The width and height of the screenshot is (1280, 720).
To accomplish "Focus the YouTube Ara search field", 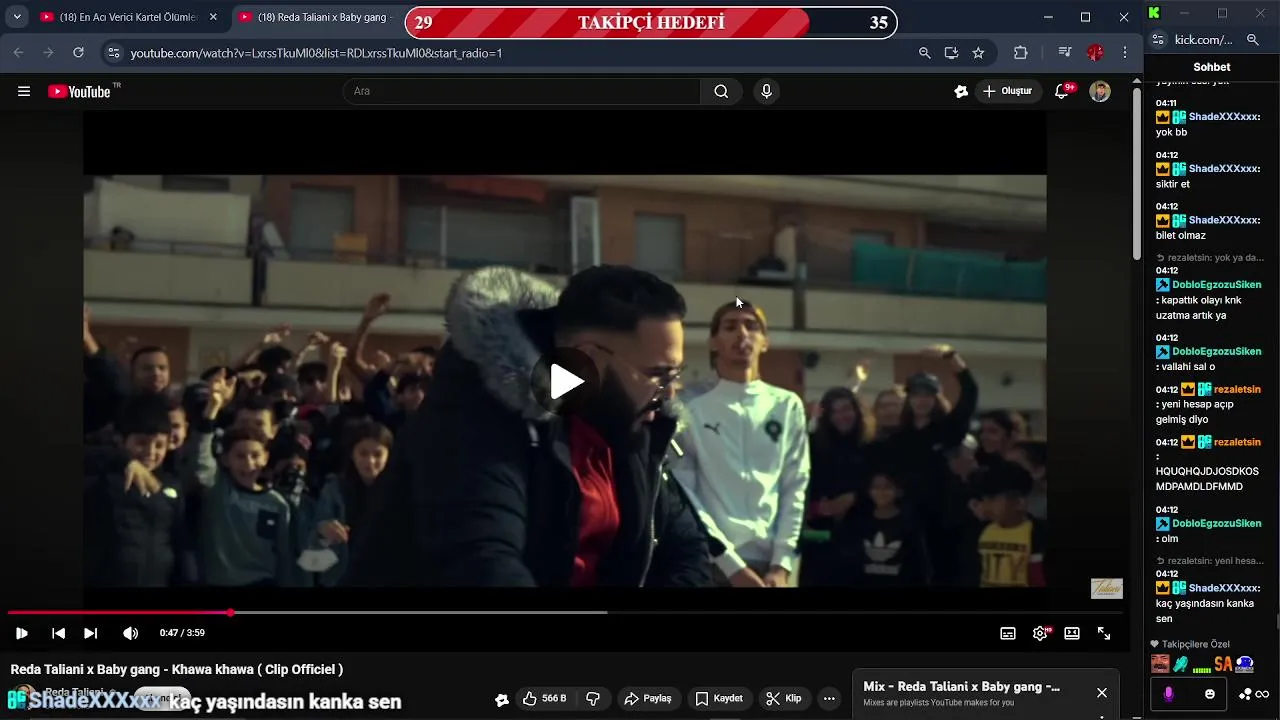I will (x=522, y=91).
